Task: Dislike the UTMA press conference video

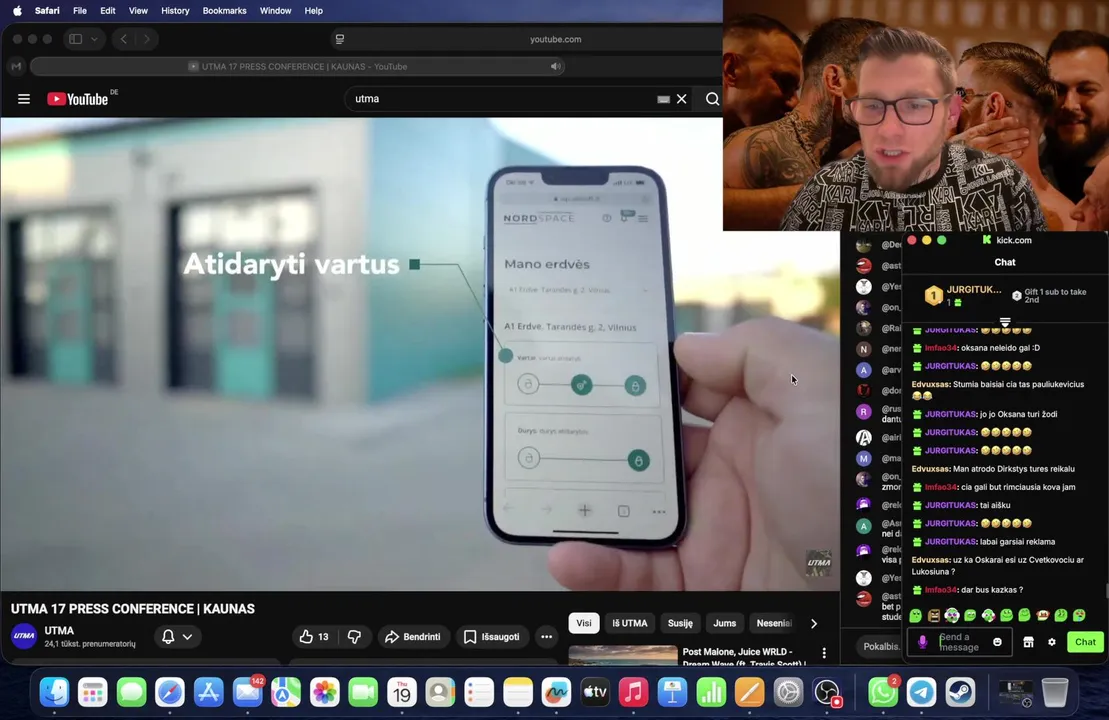Action: tap(354, 637)
